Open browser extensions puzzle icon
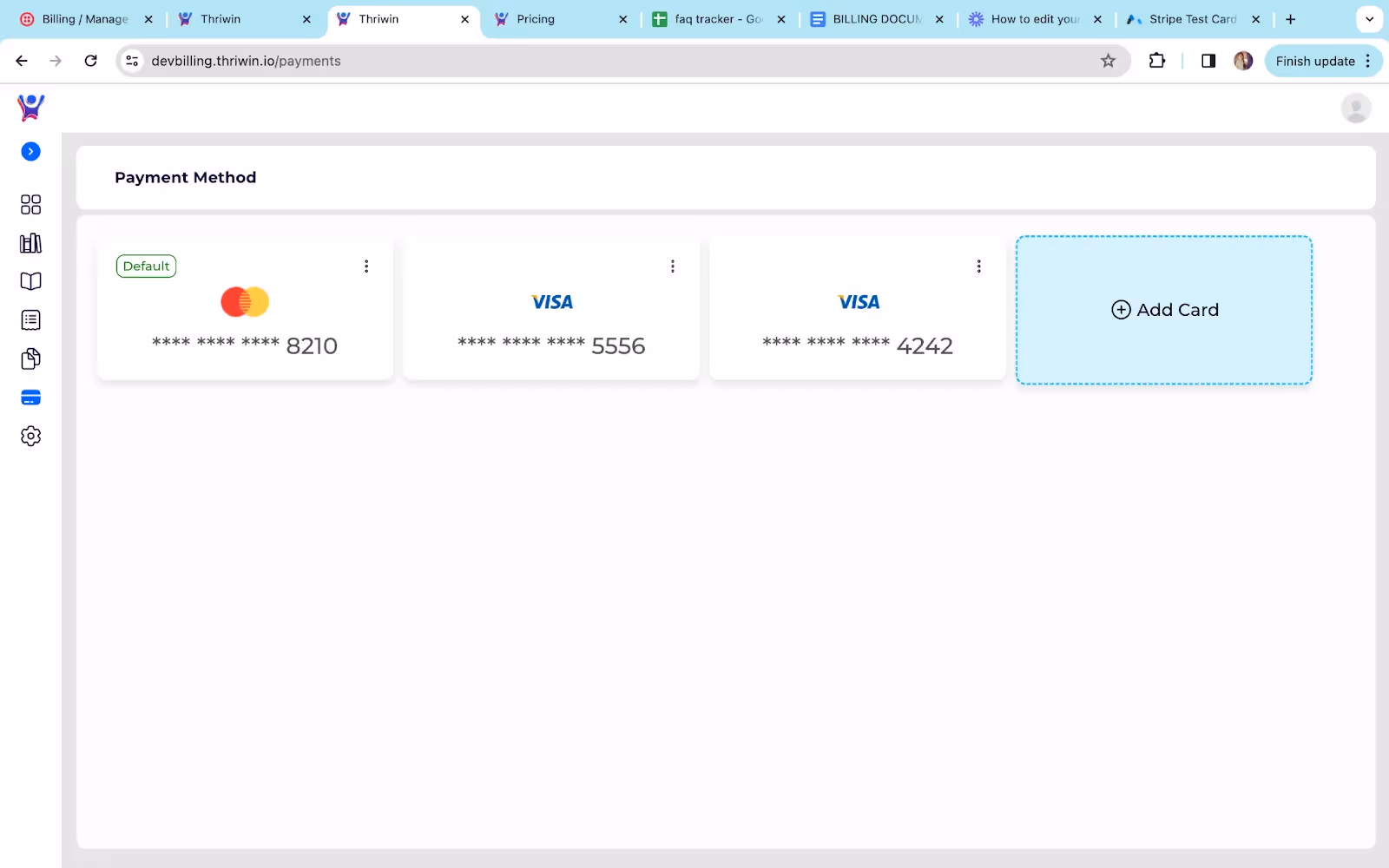This screenshot has width=1389, height=868. (x=1156, y=61)
